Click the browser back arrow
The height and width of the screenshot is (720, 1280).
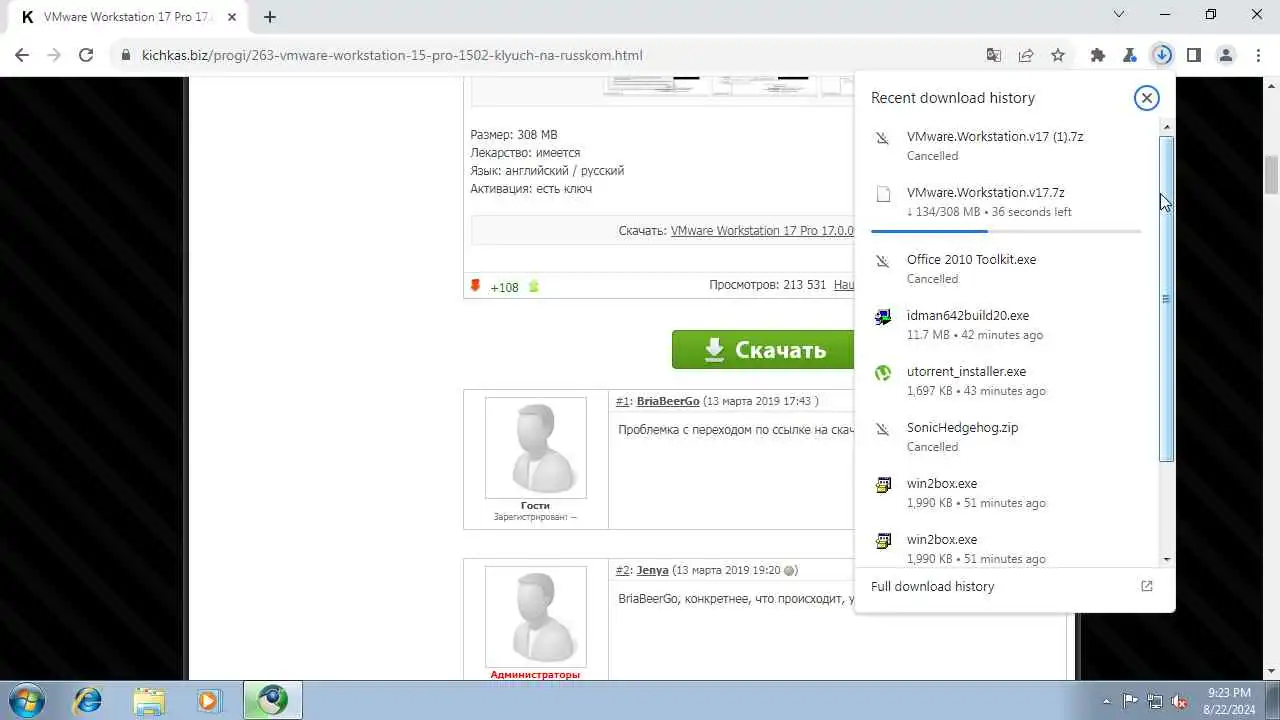coord(22,56)
